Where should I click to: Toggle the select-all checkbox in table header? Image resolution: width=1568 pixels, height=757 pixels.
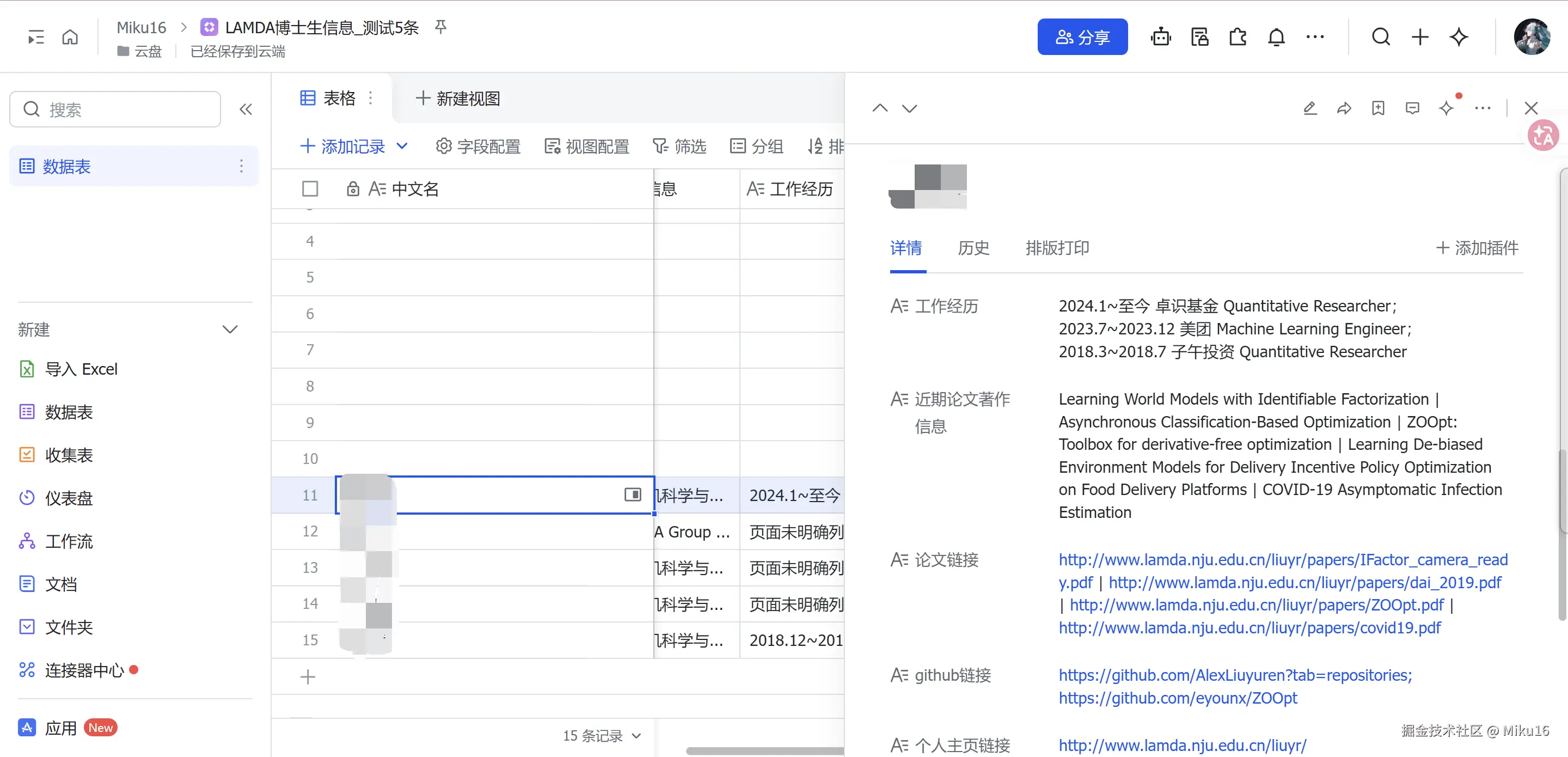point(310,189)
